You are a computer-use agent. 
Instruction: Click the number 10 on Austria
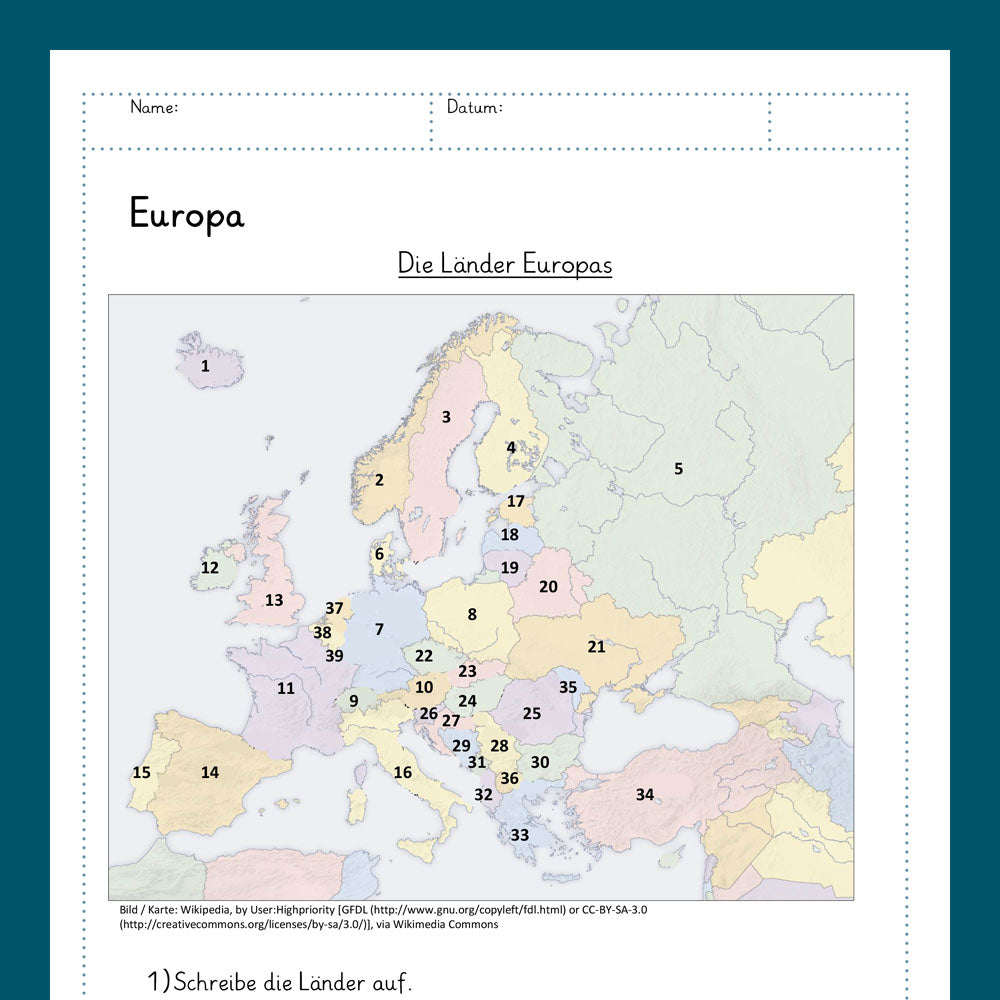424,687
